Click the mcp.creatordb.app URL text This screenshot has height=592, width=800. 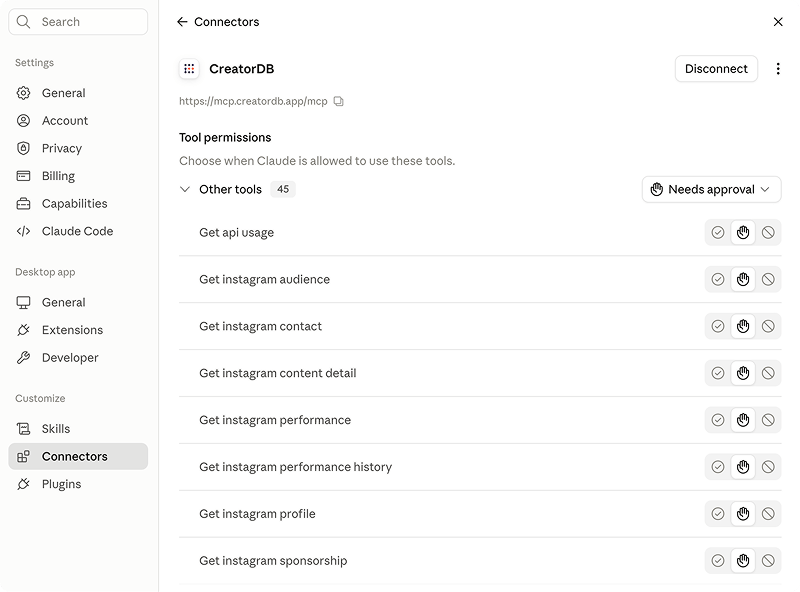pos(253,101)
